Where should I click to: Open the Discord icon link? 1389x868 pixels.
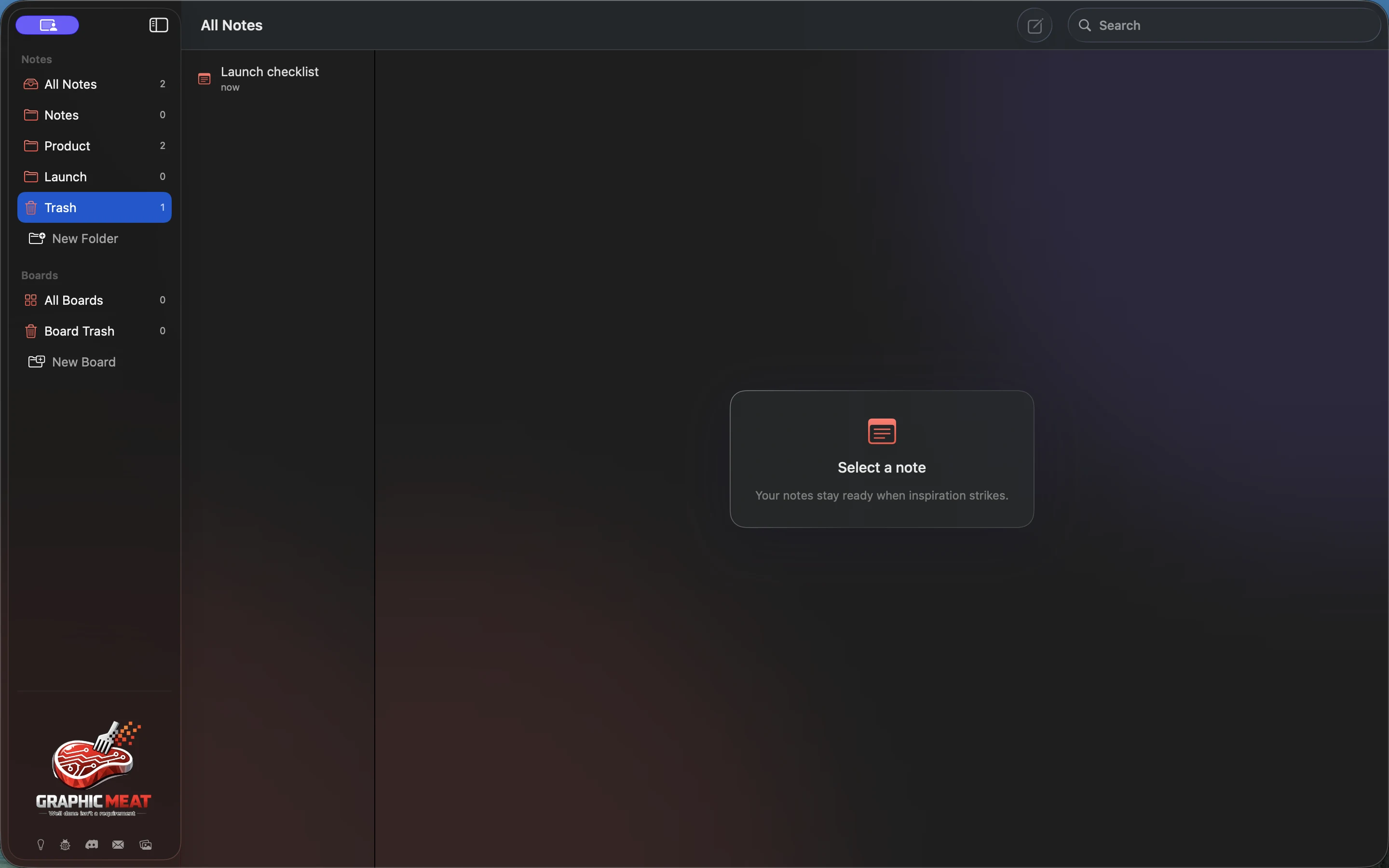point(91,844)
